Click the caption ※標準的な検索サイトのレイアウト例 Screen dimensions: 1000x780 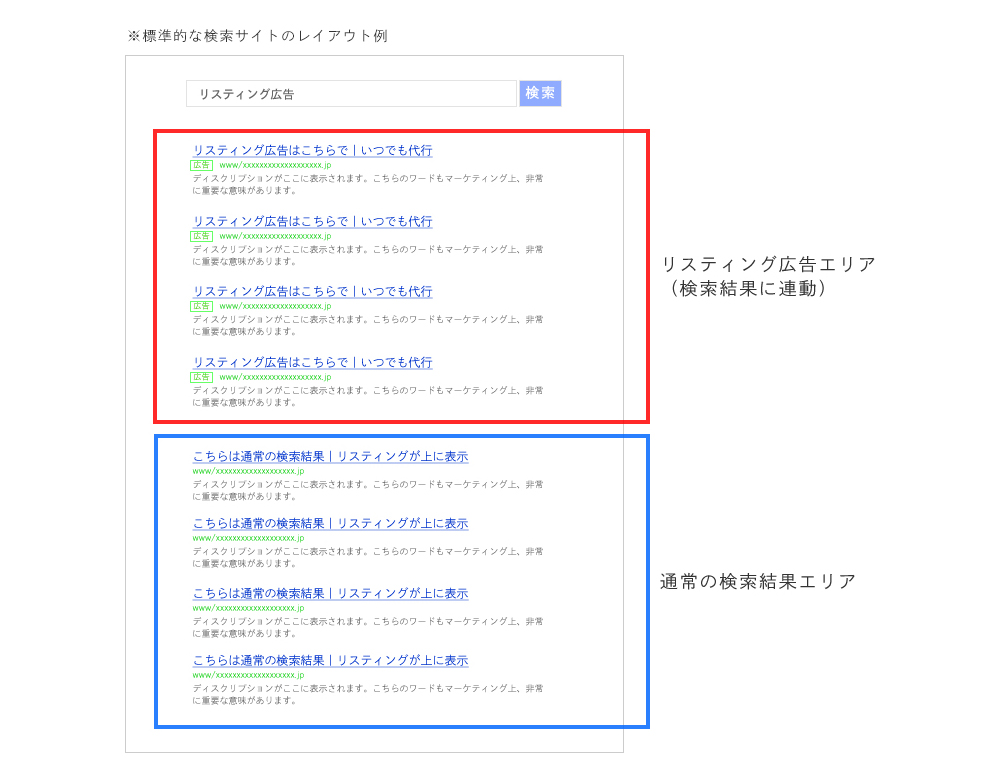(x=258, y=36)
